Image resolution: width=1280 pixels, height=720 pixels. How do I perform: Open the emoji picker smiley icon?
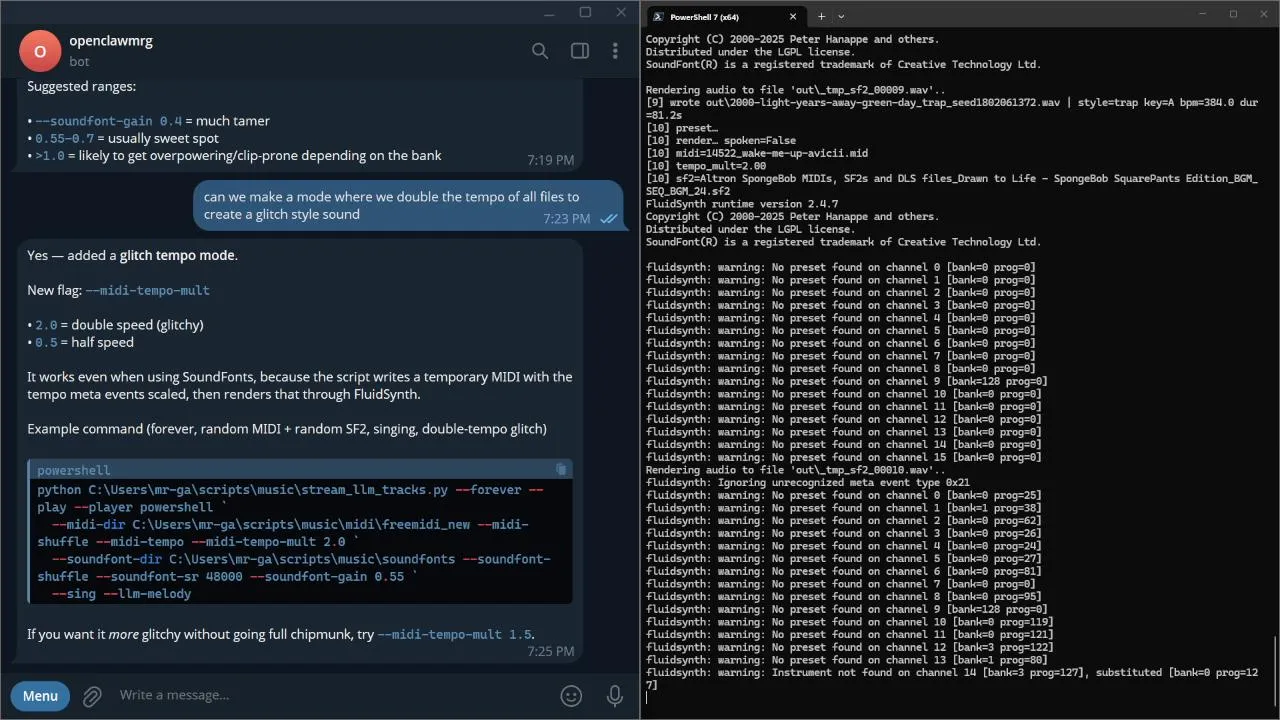click(571, 695)
